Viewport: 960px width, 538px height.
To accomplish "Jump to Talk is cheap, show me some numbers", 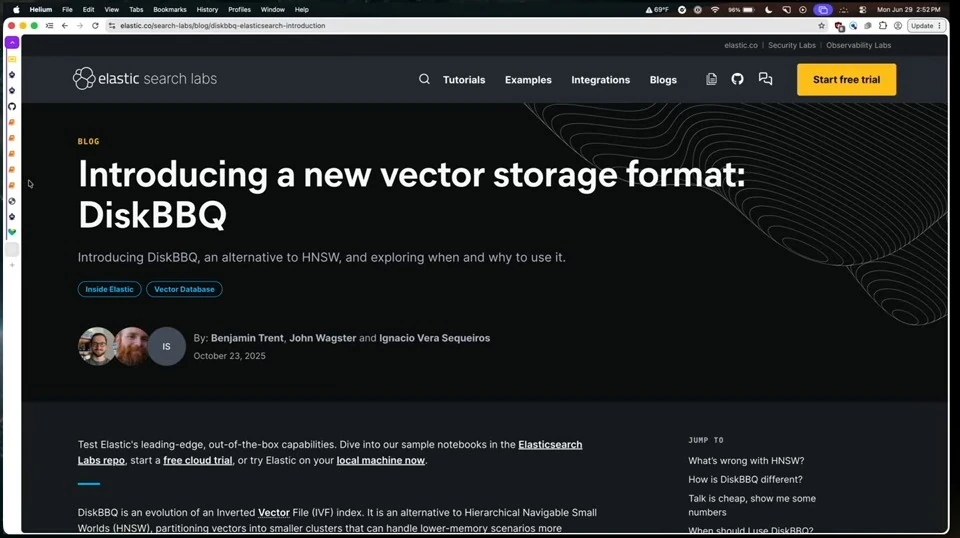I will pos(752,505).
